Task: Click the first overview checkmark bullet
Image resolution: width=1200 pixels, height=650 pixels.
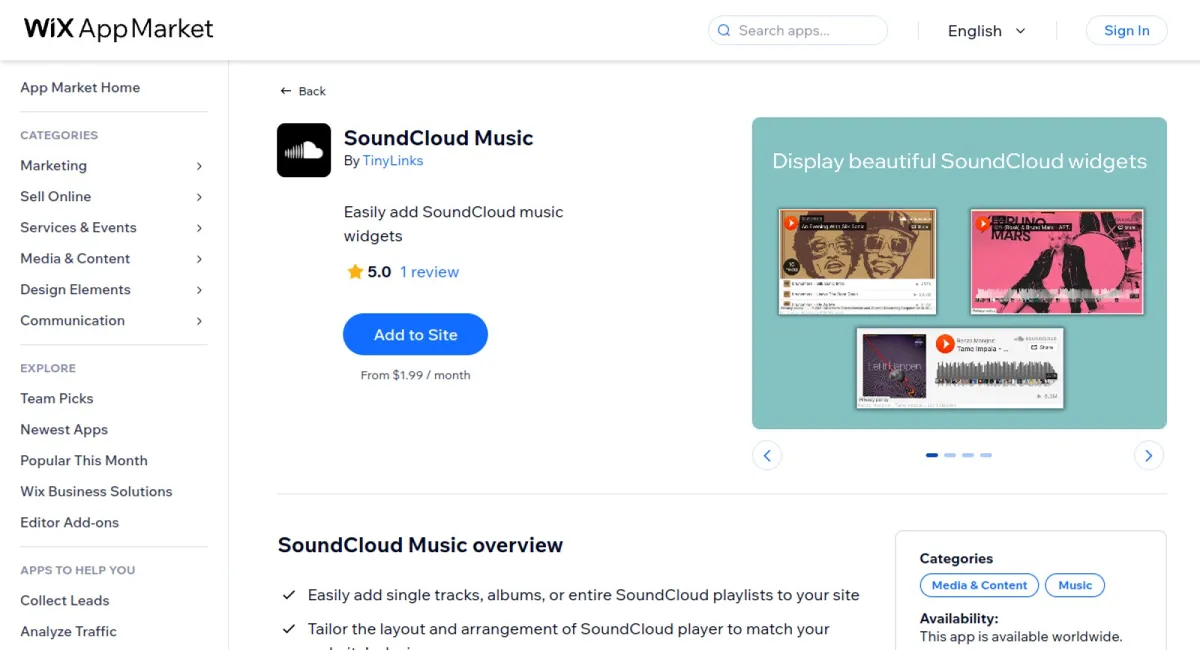Action: 289,595
